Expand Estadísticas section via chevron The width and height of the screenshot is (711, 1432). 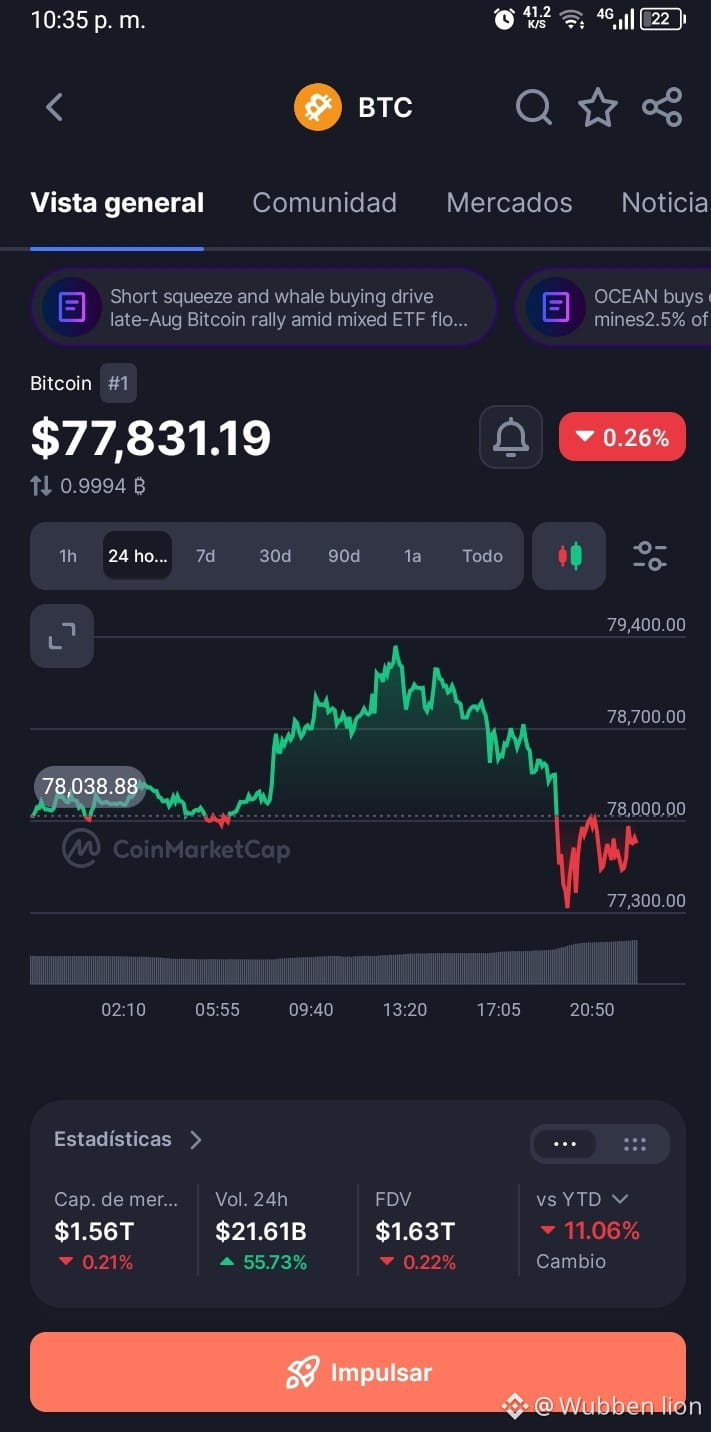tap(196, 1140)
